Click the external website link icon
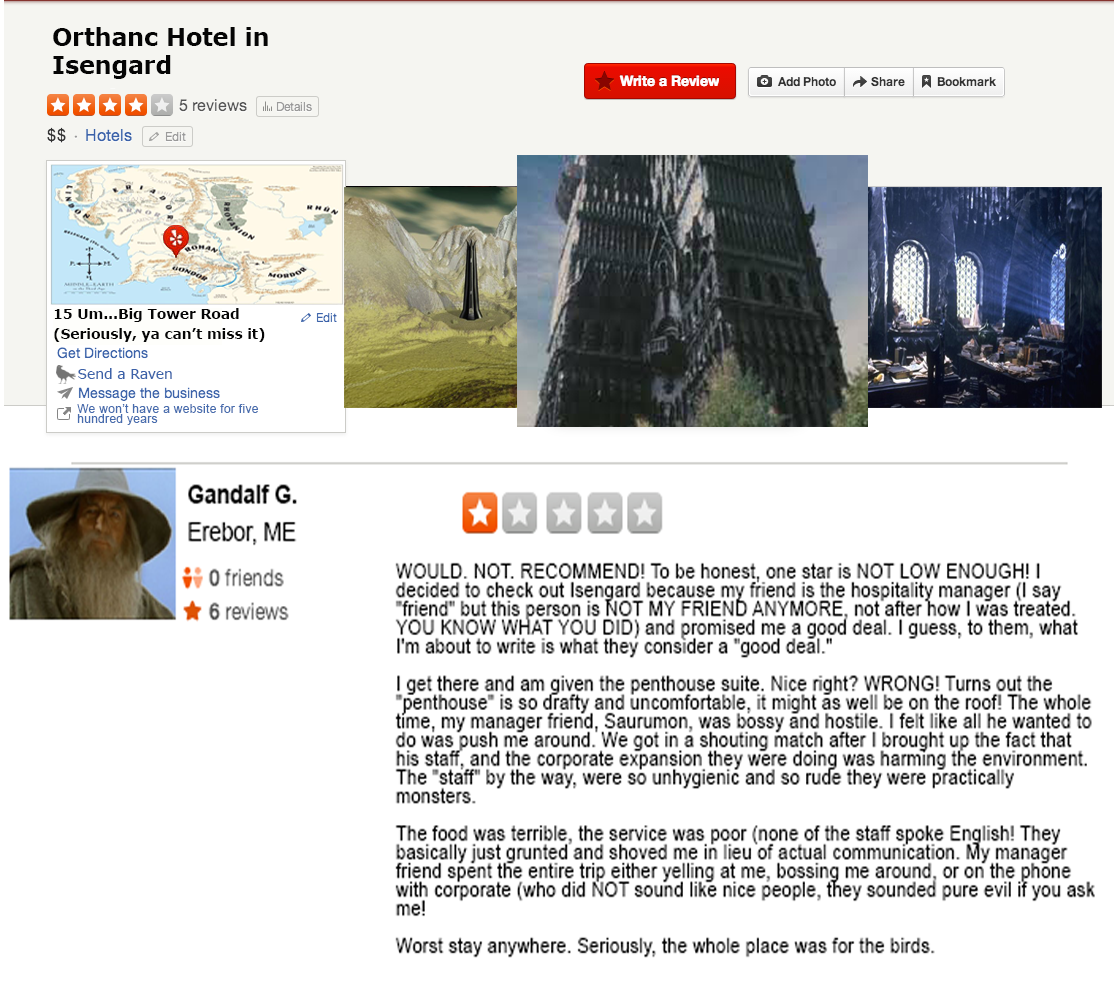Viewport: 1117px width, 999px height. point(64,413)
